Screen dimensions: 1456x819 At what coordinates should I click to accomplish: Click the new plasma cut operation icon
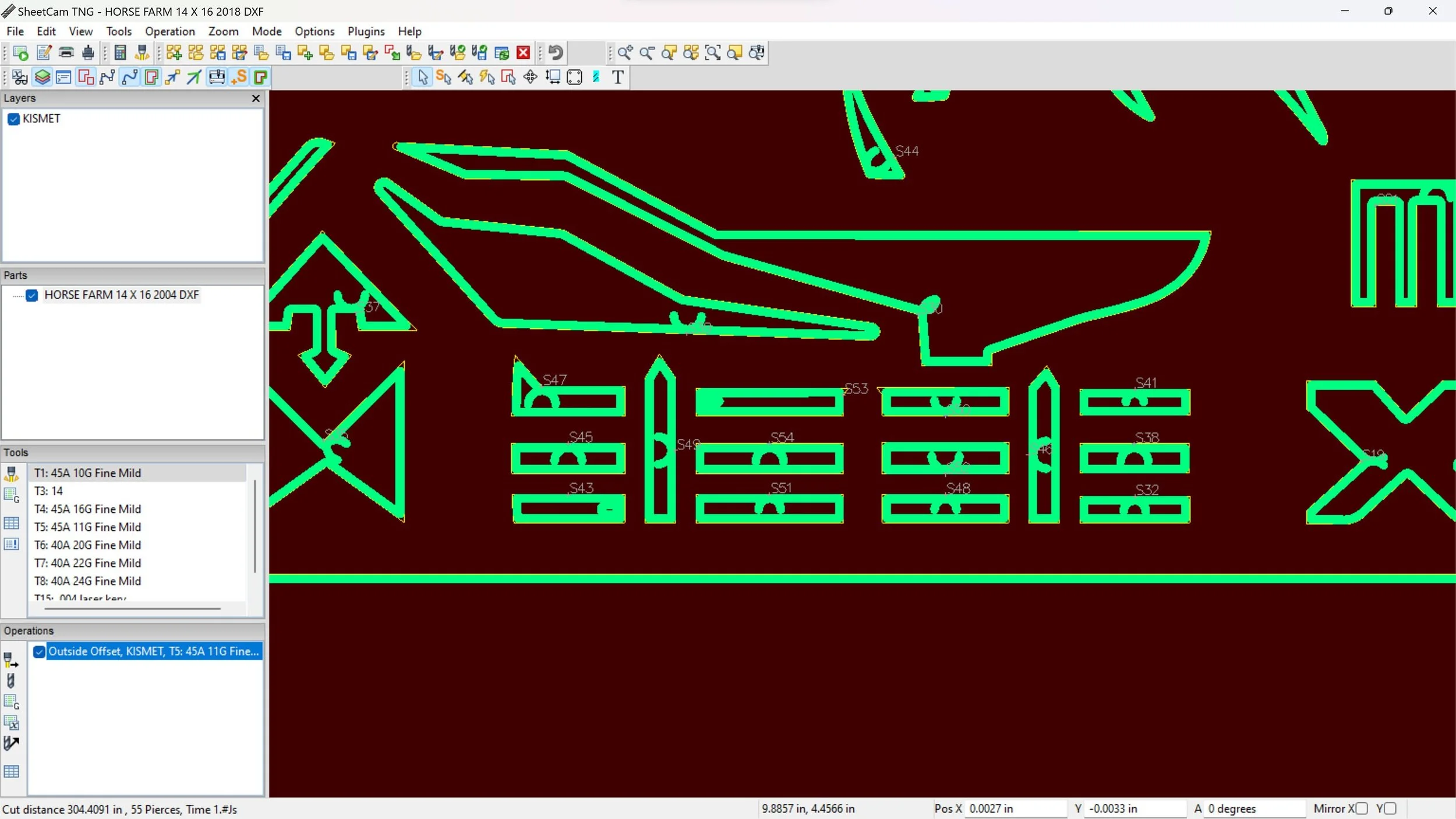[x=11, y=660]
